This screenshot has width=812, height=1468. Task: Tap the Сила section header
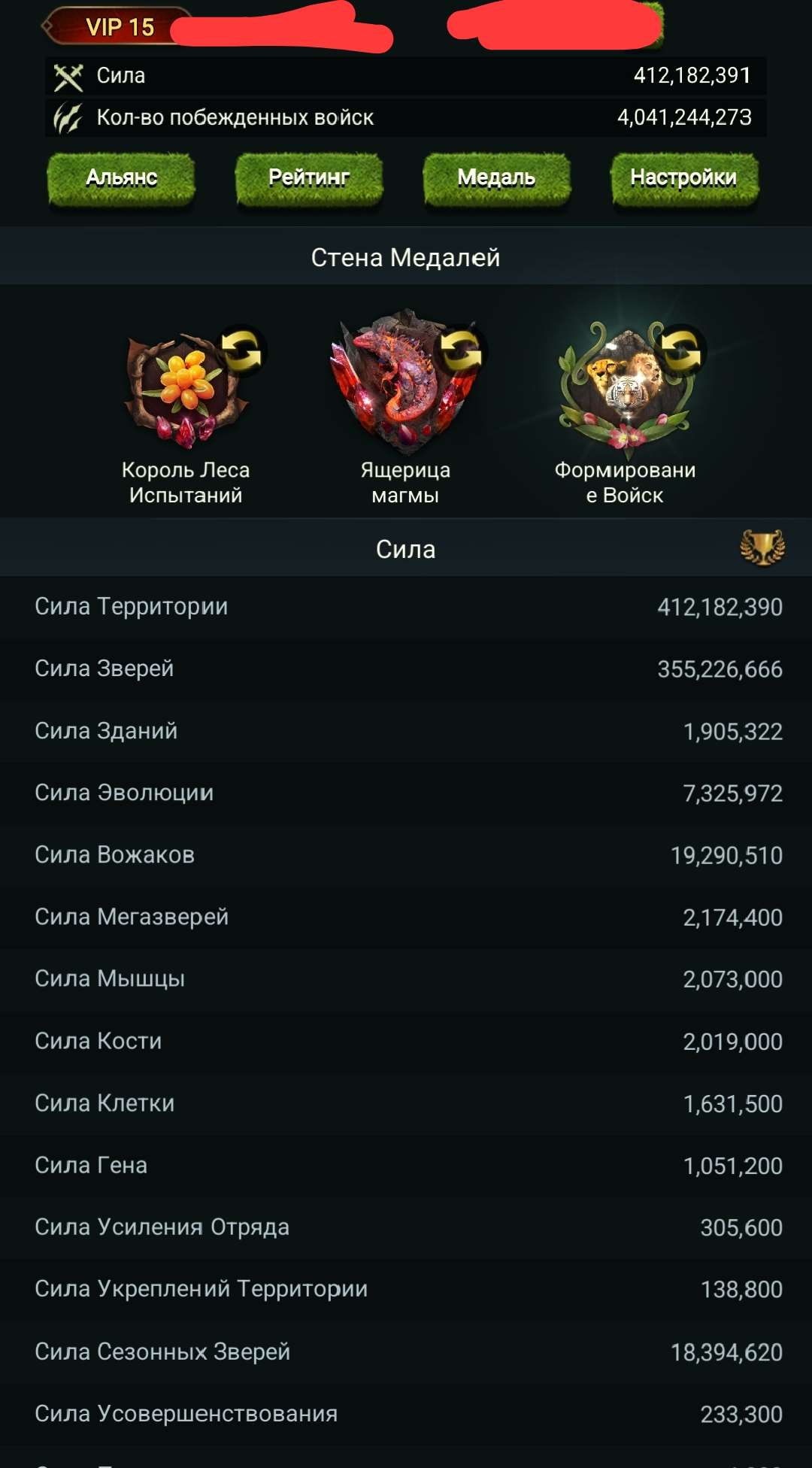(x=406, y=549)
